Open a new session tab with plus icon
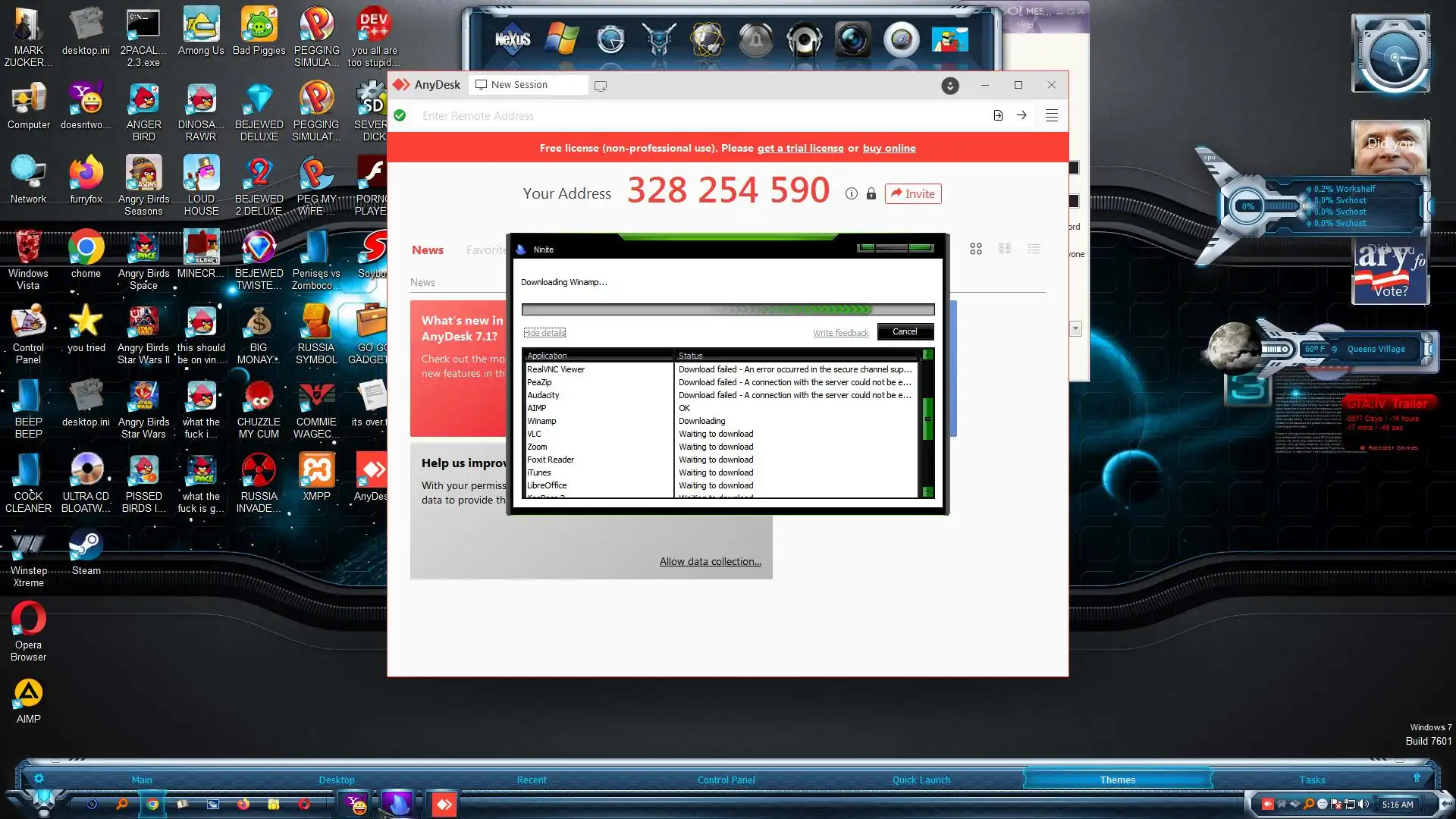The width and height of the screenshot is (1456, 819). click(601, 86)
